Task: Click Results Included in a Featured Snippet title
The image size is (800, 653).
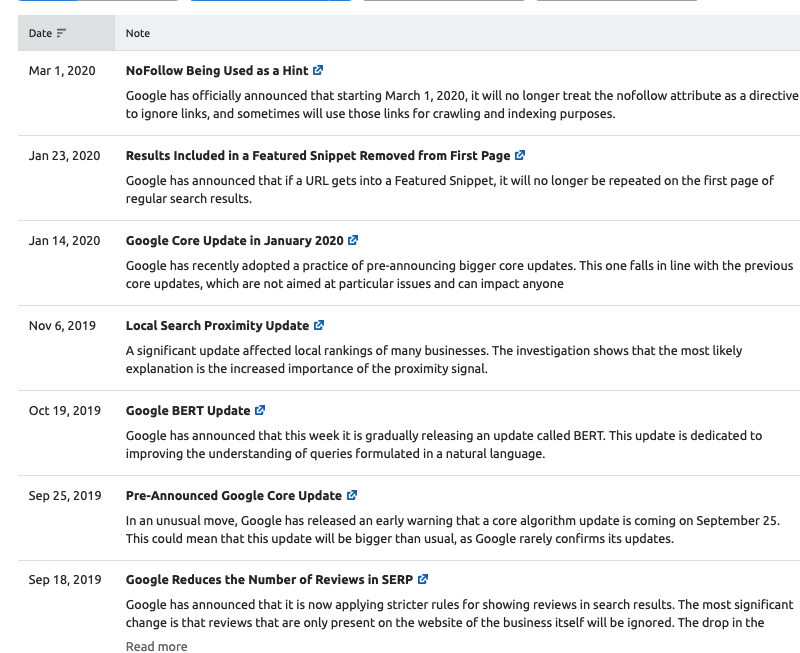Action: tap(318, 156)
